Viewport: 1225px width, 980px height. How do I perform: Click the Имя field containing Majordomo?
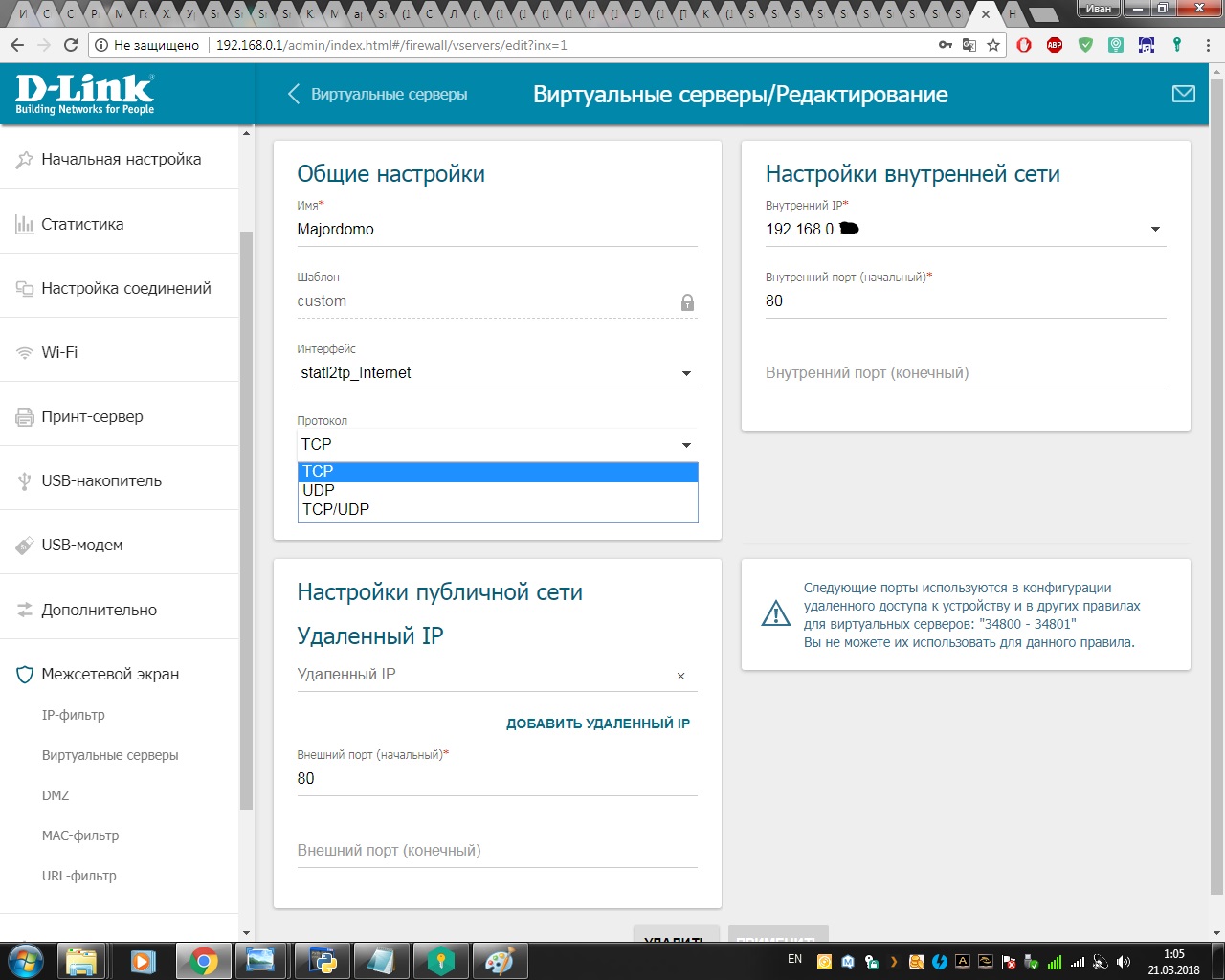pos(496,230)
